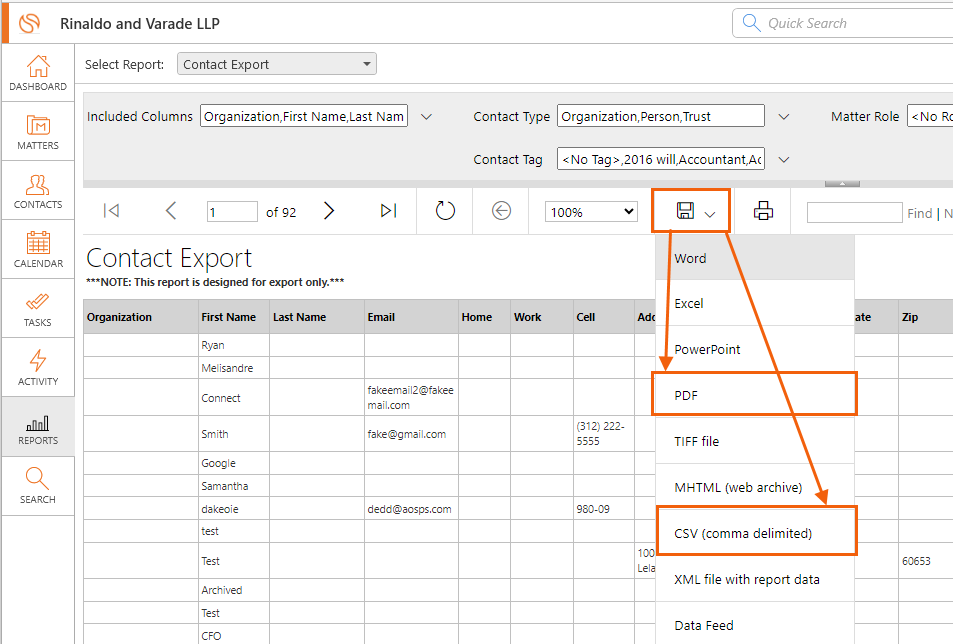The image size is (953, 644).
Task: Open the Select Report dropdown
Action: (277, 64)
